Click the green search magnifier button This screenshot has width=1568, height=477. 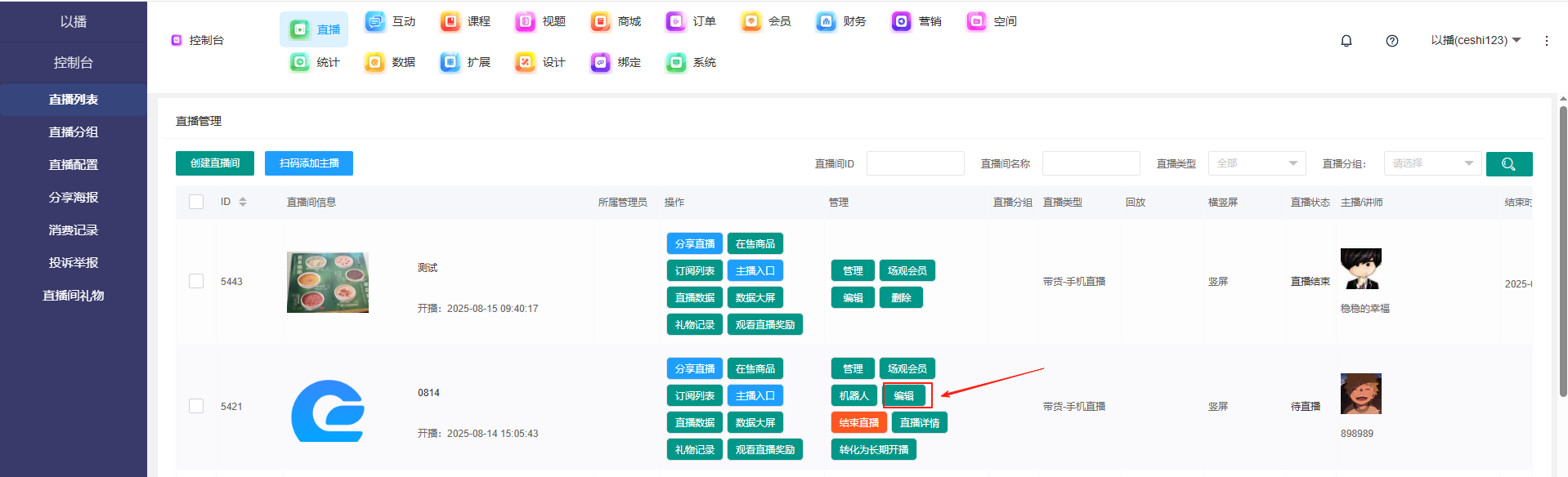(x=1508, y=164)
